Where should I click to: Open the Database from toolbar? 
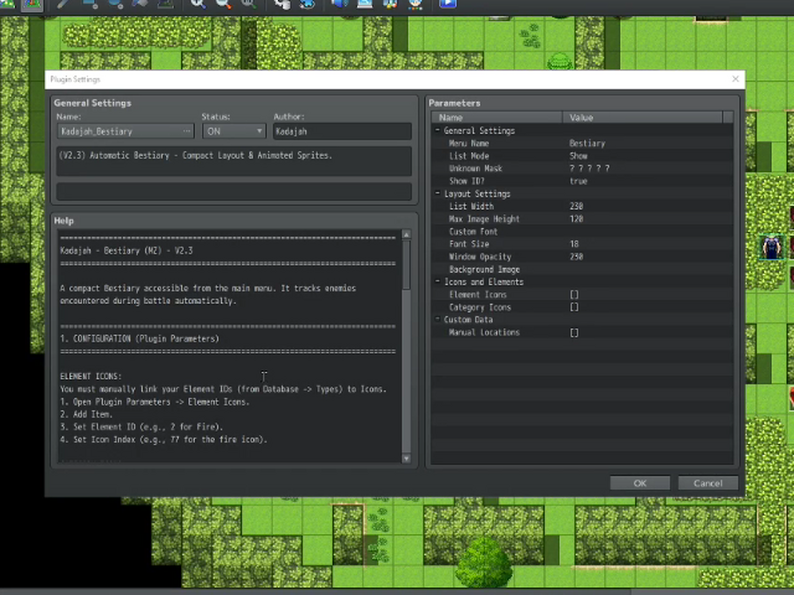pyautogui.click(x=282, y=4)
